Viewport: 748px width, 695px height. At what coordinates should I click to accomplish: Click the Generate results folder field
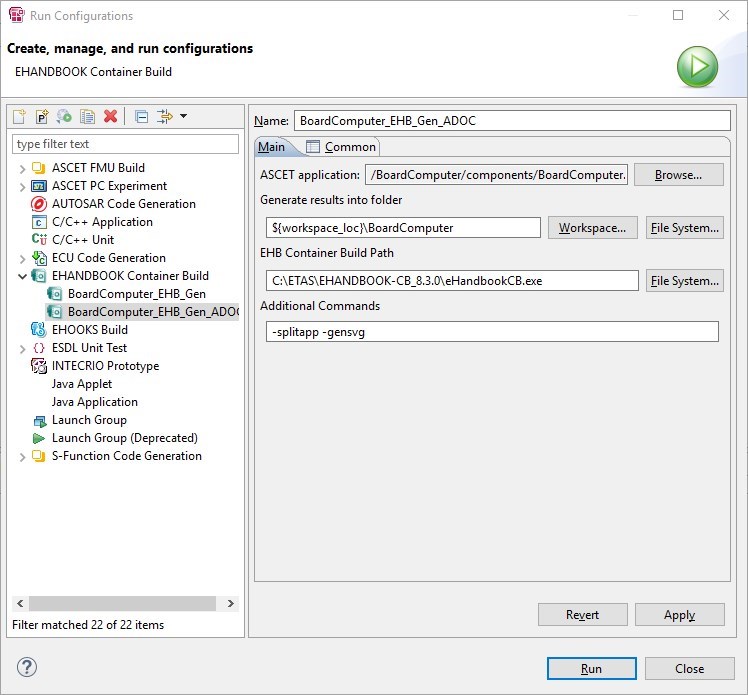(403, 228)
